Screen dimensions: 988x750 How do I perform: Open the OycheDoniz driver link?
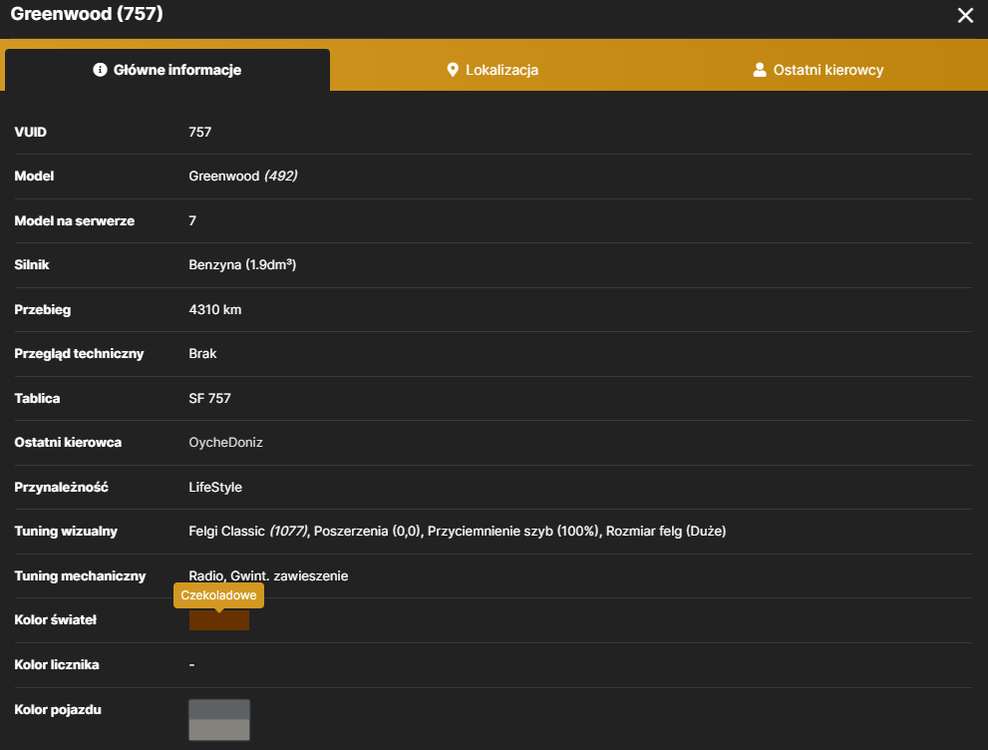(x=226, y=442)
